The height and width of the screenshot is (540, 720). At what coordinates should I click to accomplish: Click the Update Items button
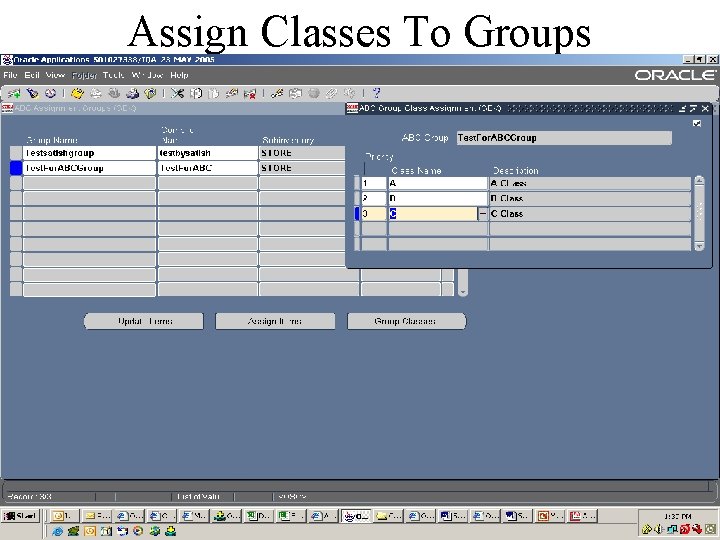click(x=144, y=321)
